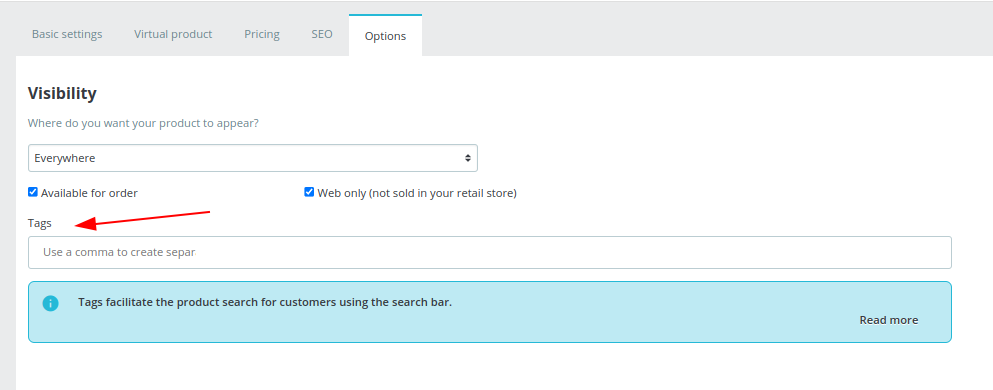This screenshot has height=390, width=993.
Task: Open the Virtual product tab
Action: click(x=173, y=34)
